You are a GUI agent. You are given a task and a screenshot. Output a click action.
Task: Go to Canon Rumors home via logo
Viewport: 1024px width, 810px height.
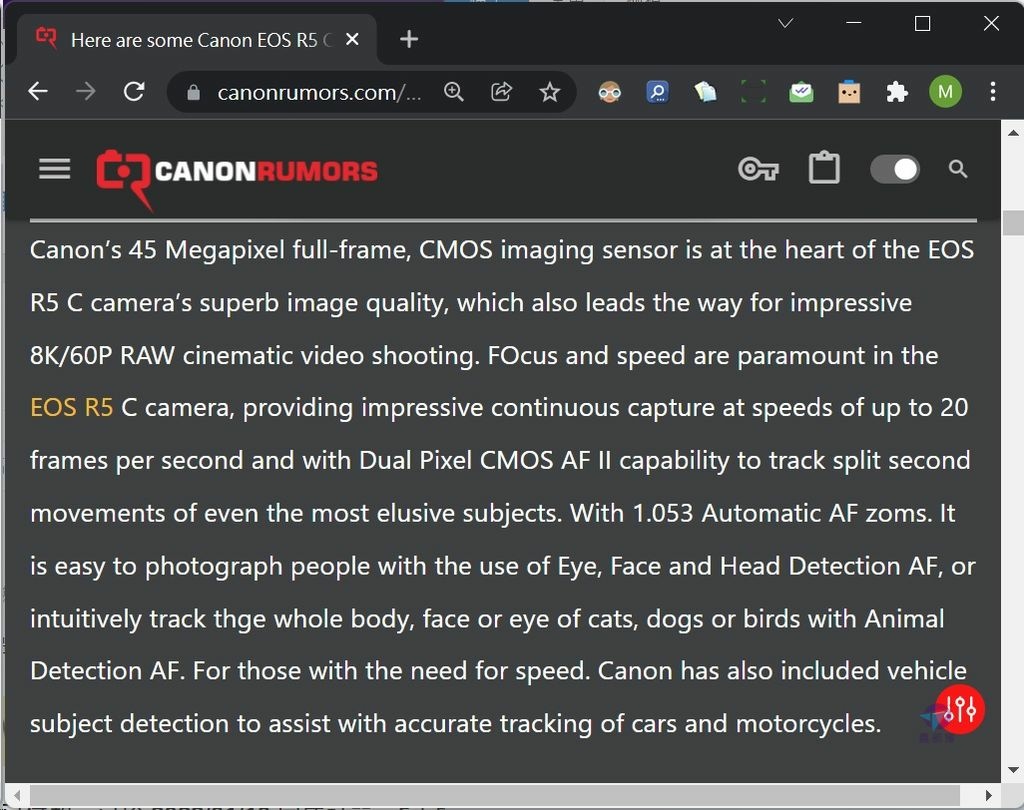(236, 179)
